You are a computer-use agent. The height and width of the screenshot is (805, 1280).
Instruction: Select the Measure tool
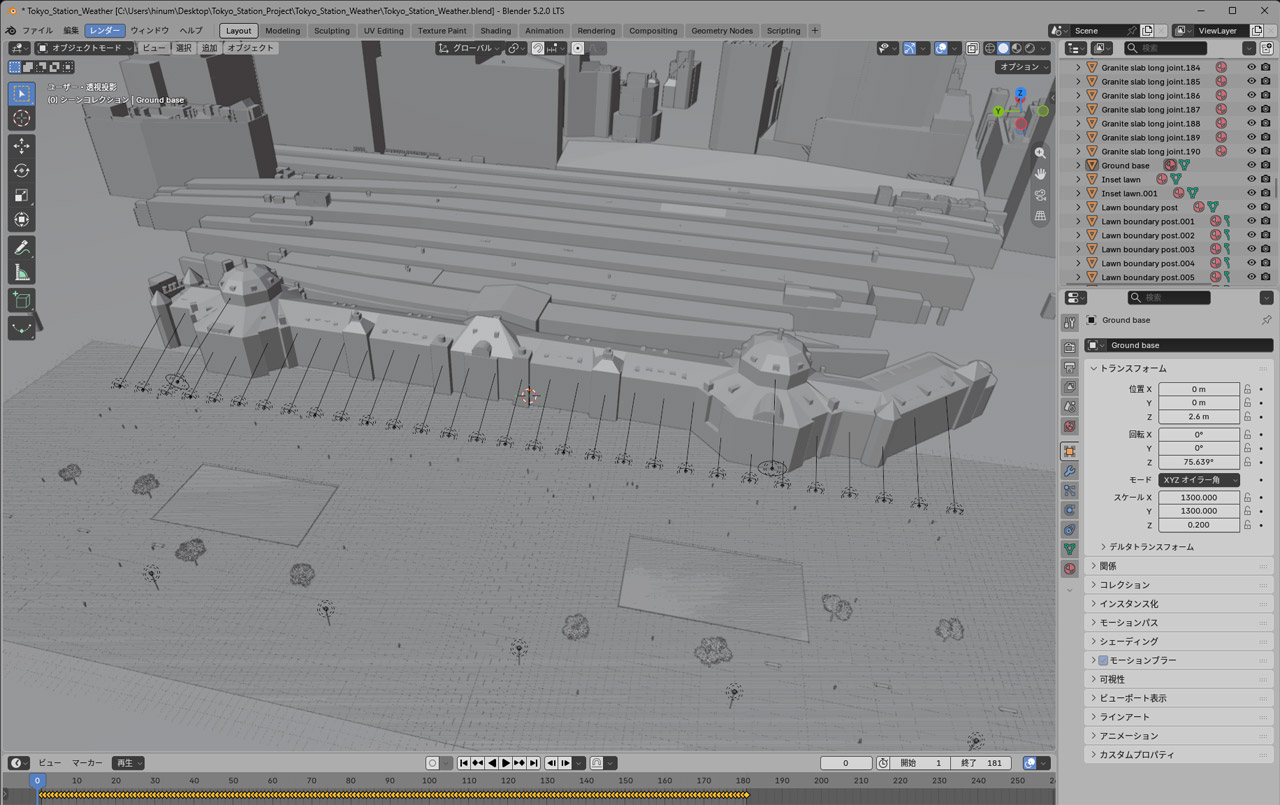21,273
